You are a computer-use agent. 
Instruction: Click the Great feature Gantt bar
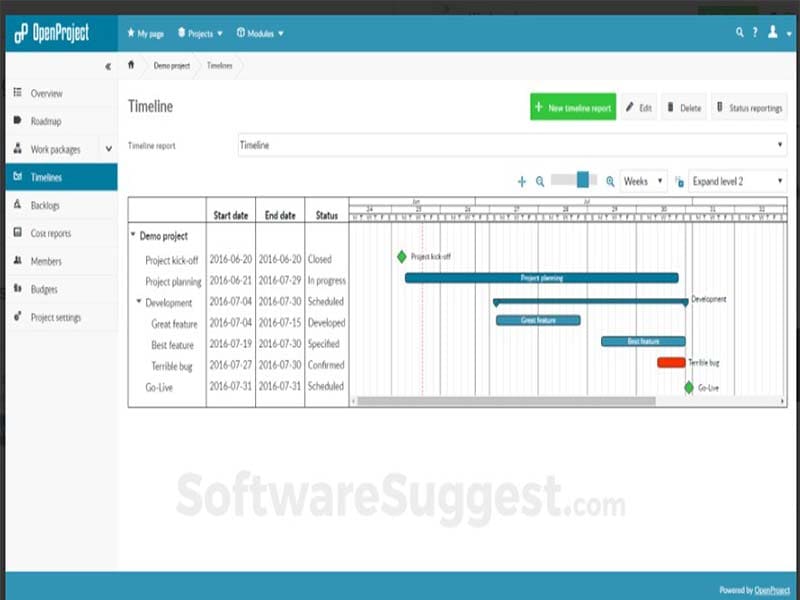coord(538,320)
